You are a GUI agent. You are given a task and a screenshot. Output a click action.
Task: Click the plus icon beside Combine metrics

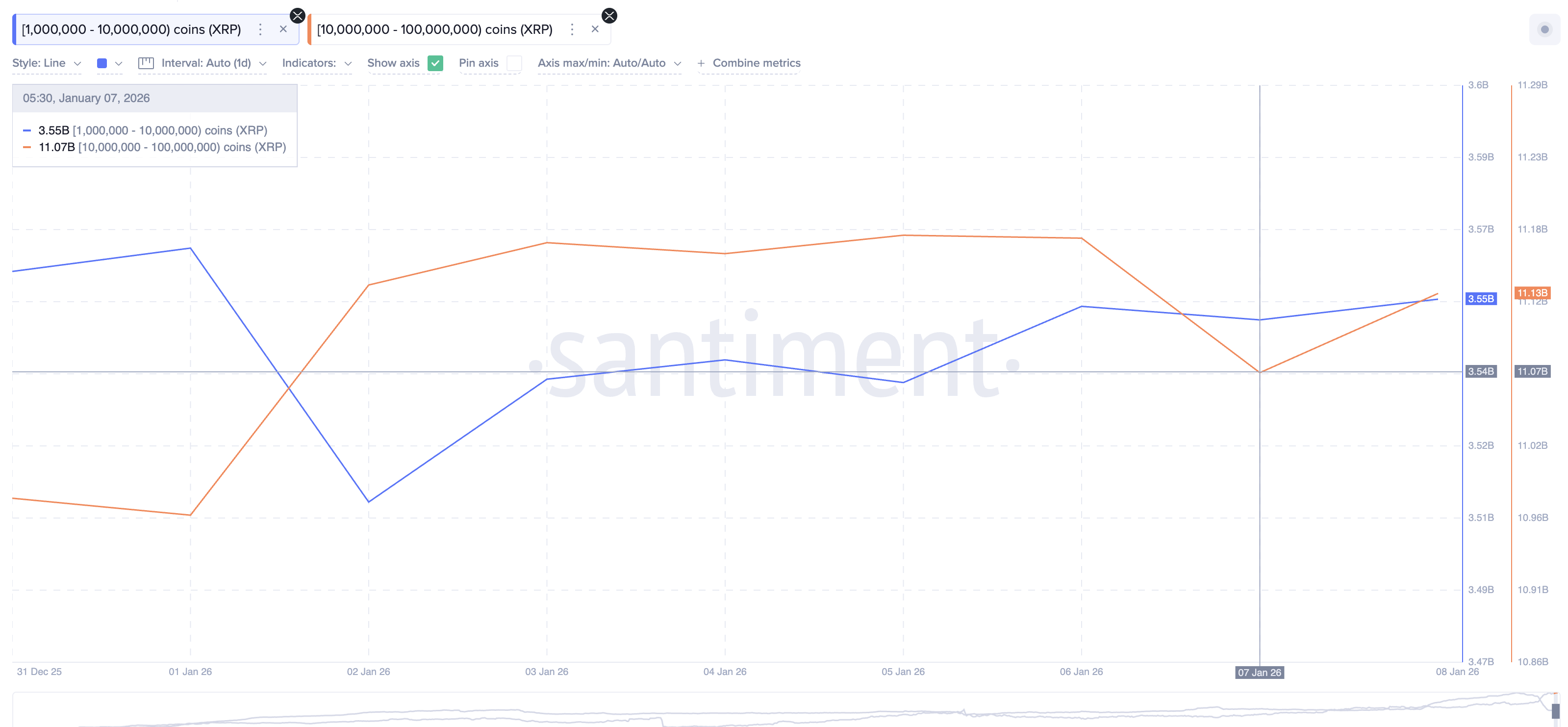tap(701, 63)
